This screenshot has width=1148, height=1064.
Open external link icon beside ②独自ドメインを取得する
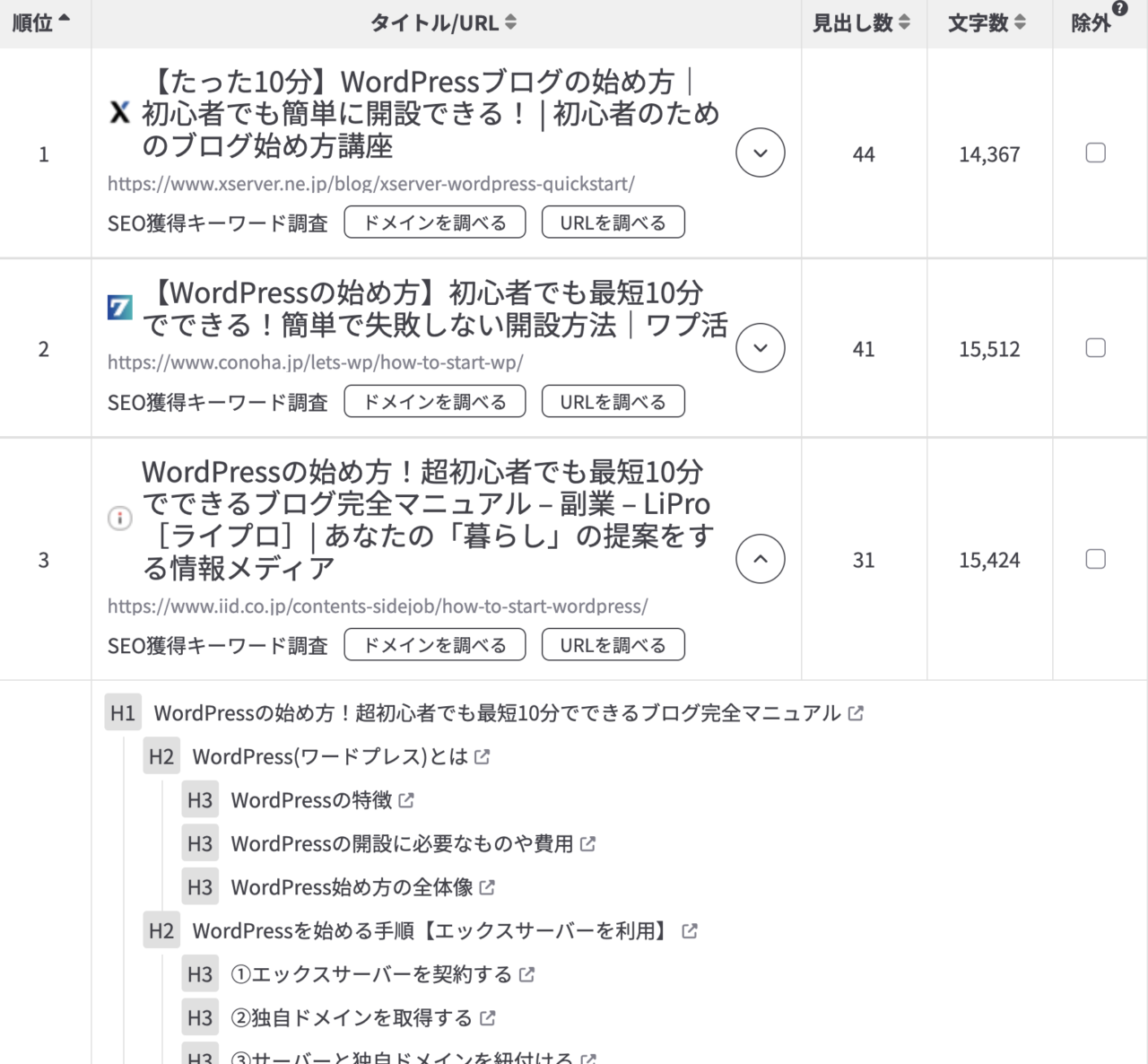coord(487,1018)
